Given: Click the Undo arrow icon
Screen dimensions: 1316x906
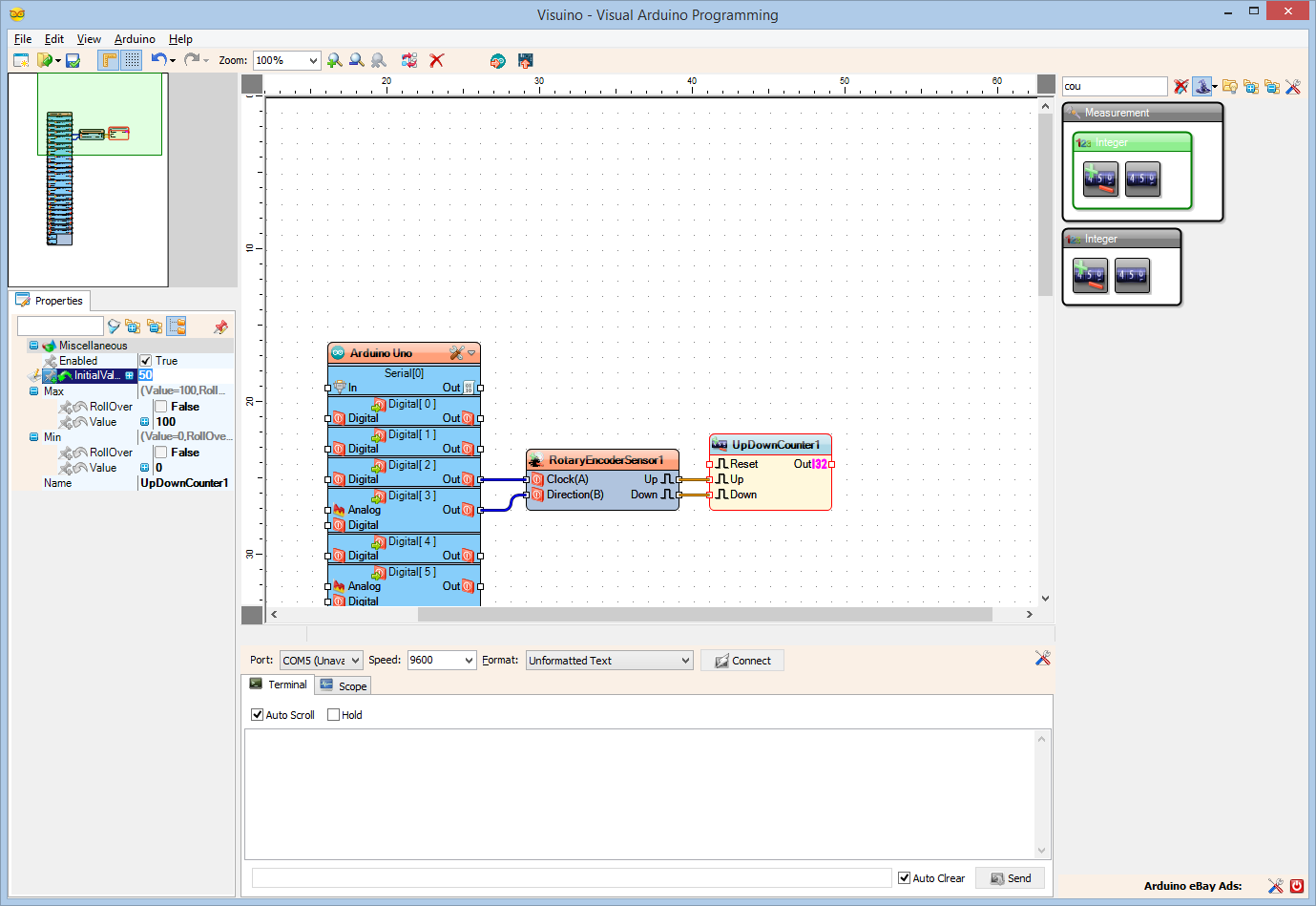Looking at the screenshot, I should pos(158,60).
